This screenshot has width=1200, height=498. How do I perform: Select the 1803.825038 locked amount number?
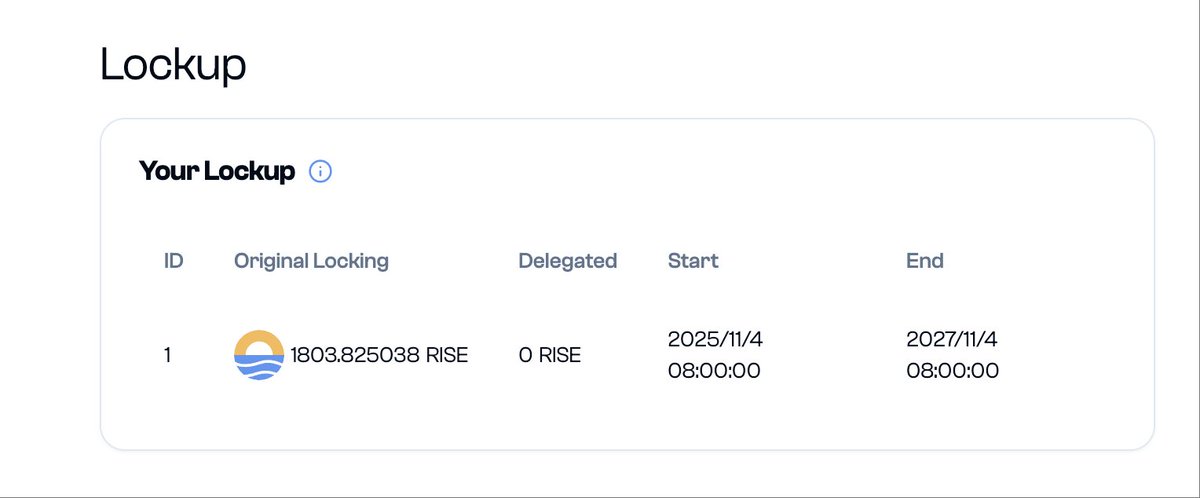pos(354,355)
